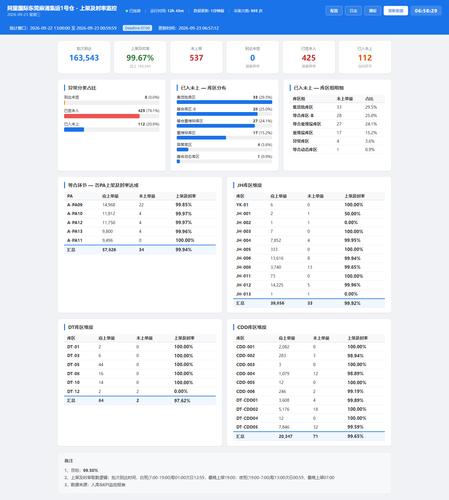Select the DT-01 row
The height and width of the screenshot is (500, 449).
(x=140, y=347)
